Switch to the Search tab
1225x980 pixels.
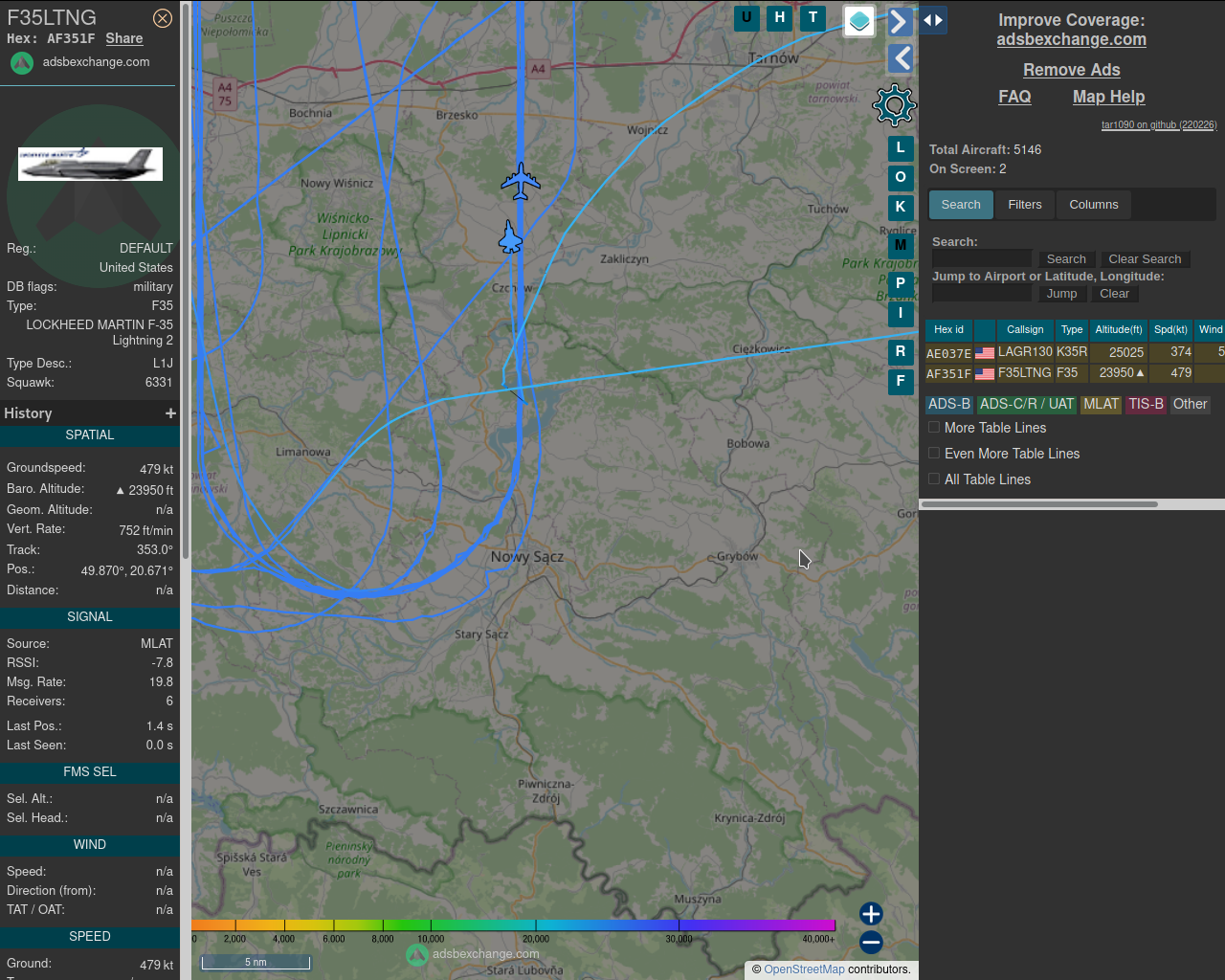(961, 205)
